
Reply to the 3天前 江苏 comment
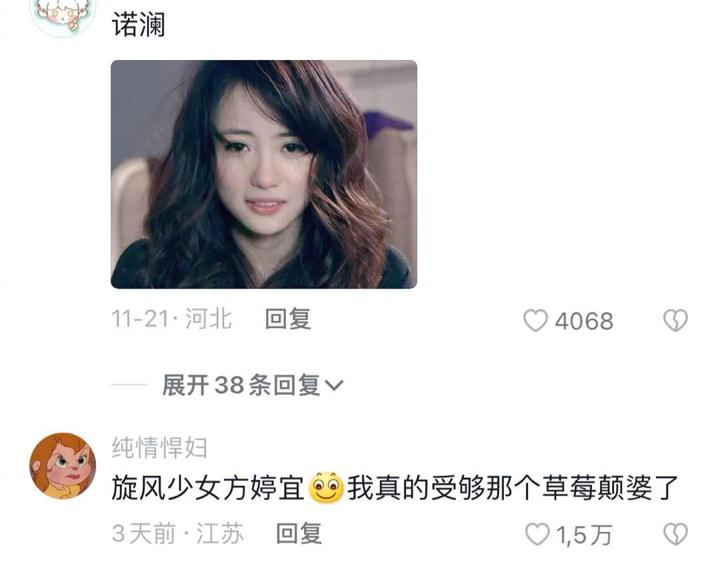(x=299, y=533)
